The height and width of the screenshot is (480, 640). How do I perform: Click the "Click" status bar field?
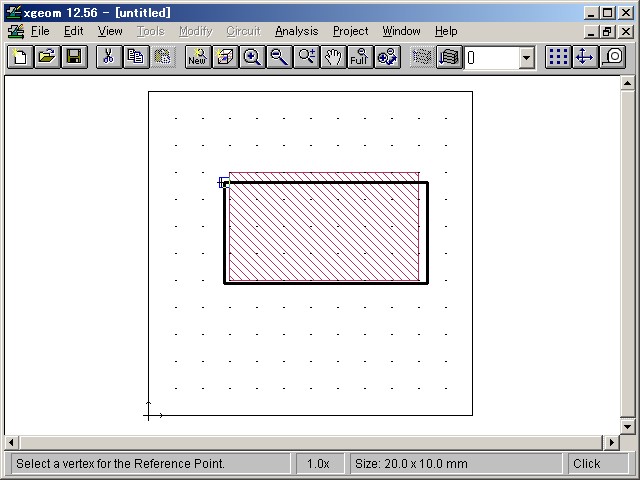(x=598, y=464)
